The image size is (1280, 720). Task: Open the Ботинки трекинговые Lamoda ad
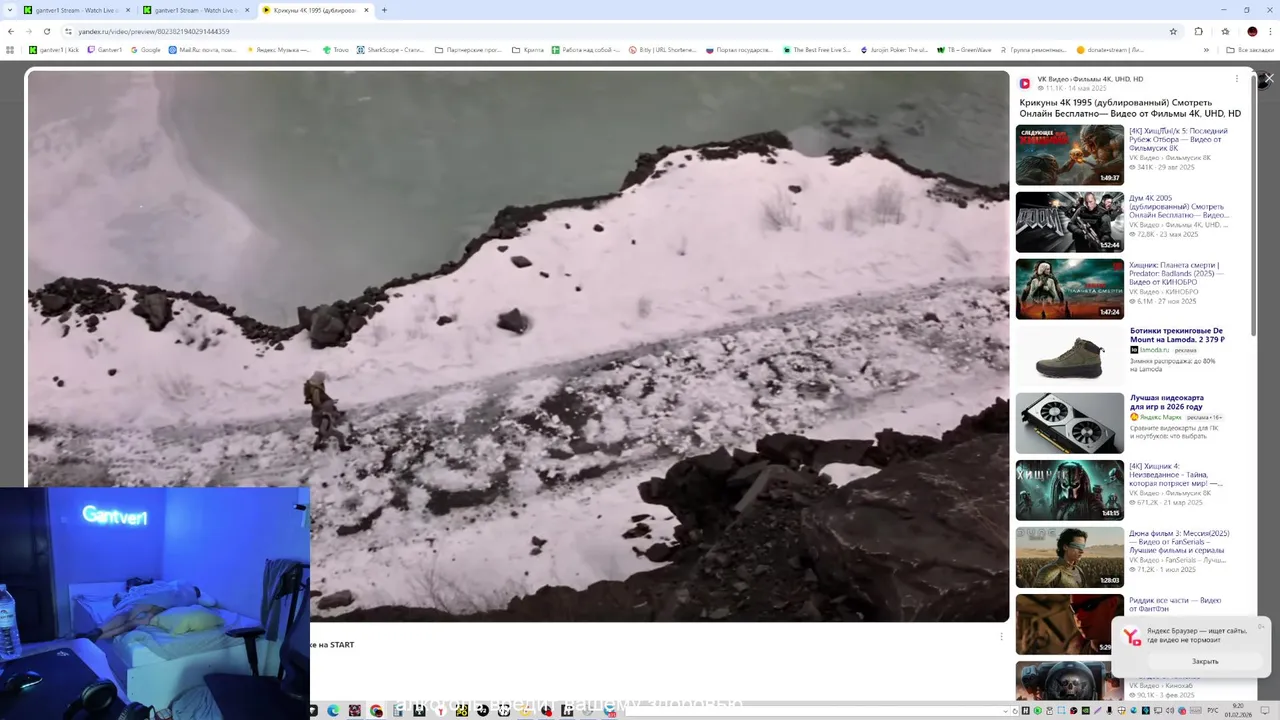point(1178,335)
